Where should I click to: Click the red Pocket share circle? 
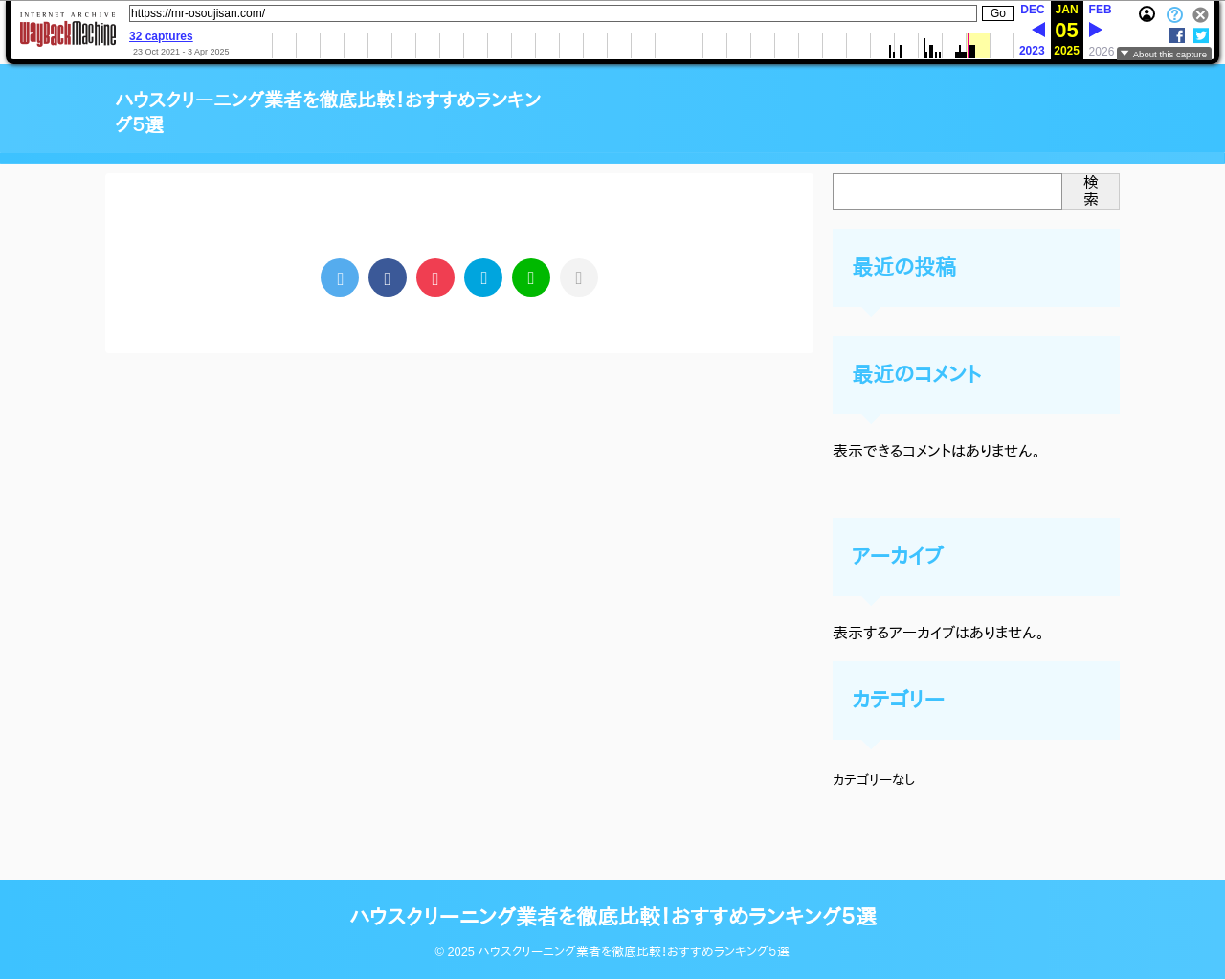(x=435, y=278)
